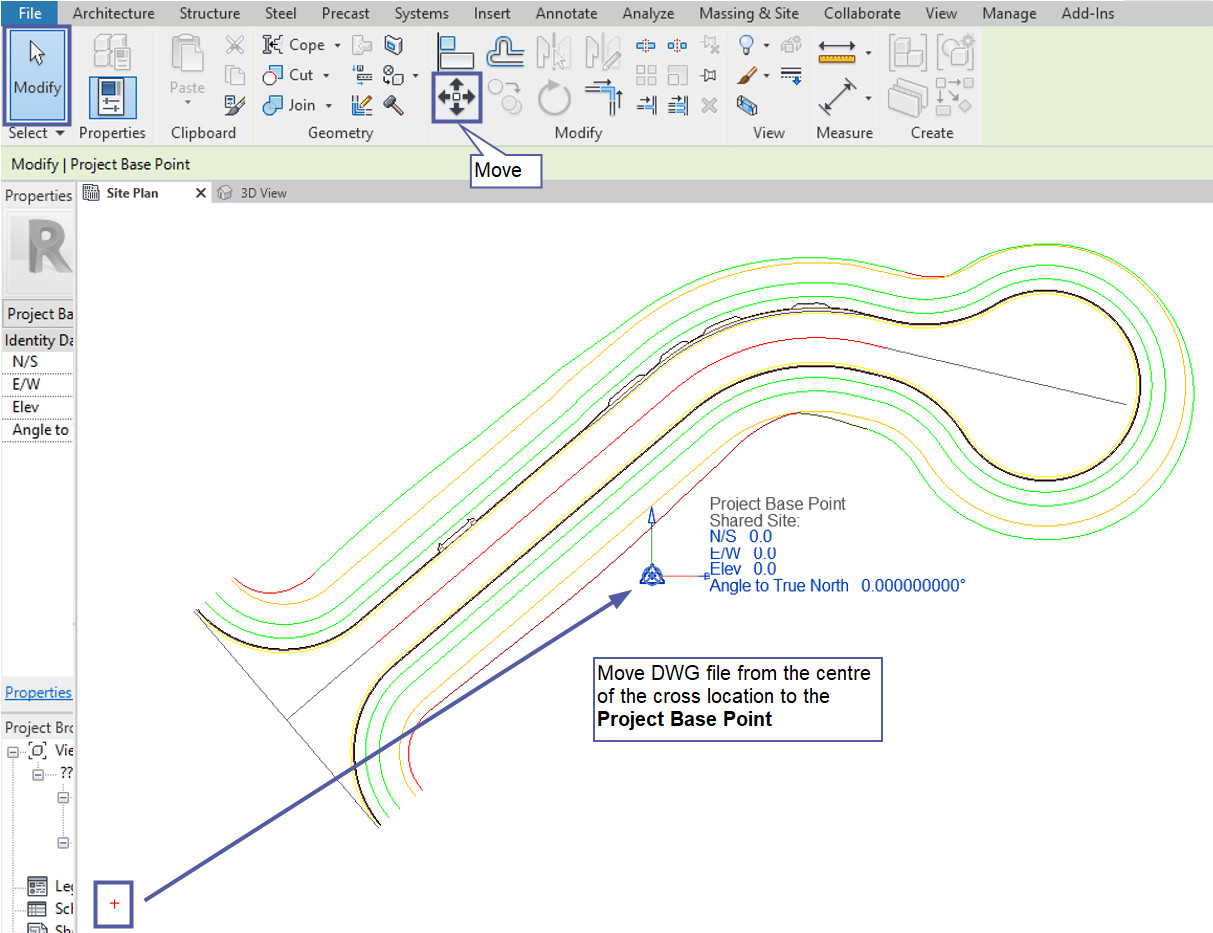1213x933 pixels.
Task: Open the File menu
Action: (x=30, y=13)
